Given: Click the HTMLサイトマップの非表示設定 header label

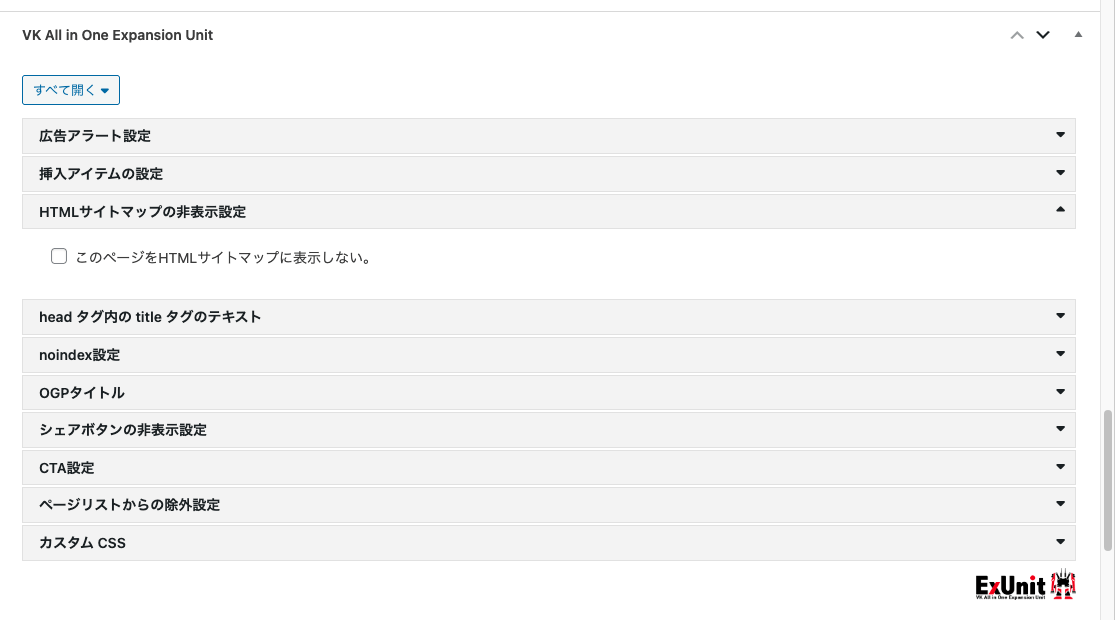Looking at the screenshot, I should click(142, 212).
